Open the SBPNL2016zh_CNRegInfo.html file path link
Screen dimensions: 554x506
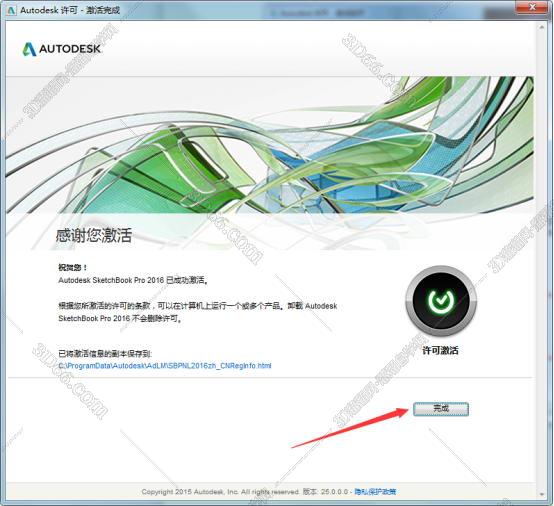(x=165, y=366)
